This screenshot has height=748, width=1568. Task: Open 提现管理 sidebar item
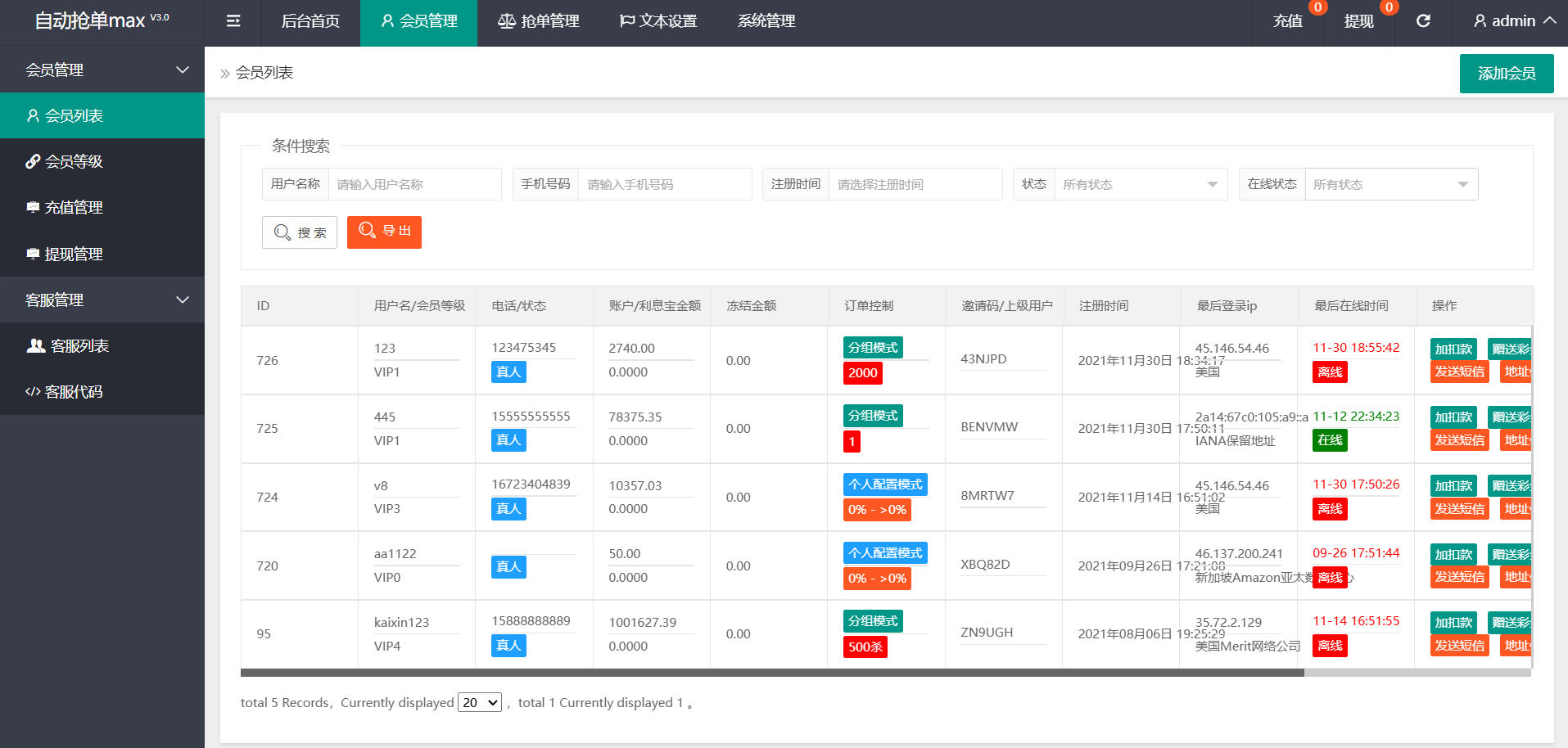pos(74,255)
